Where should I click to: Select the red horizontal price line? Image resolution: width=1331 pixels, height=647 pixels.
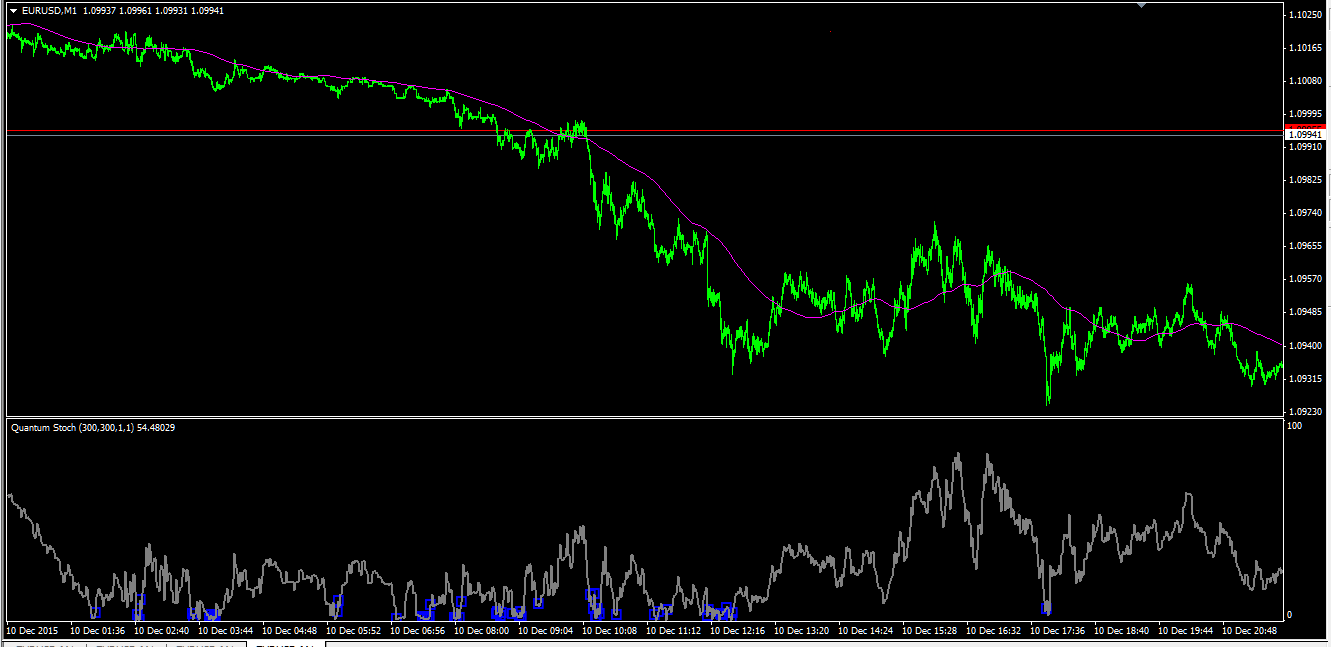point(644,131)
